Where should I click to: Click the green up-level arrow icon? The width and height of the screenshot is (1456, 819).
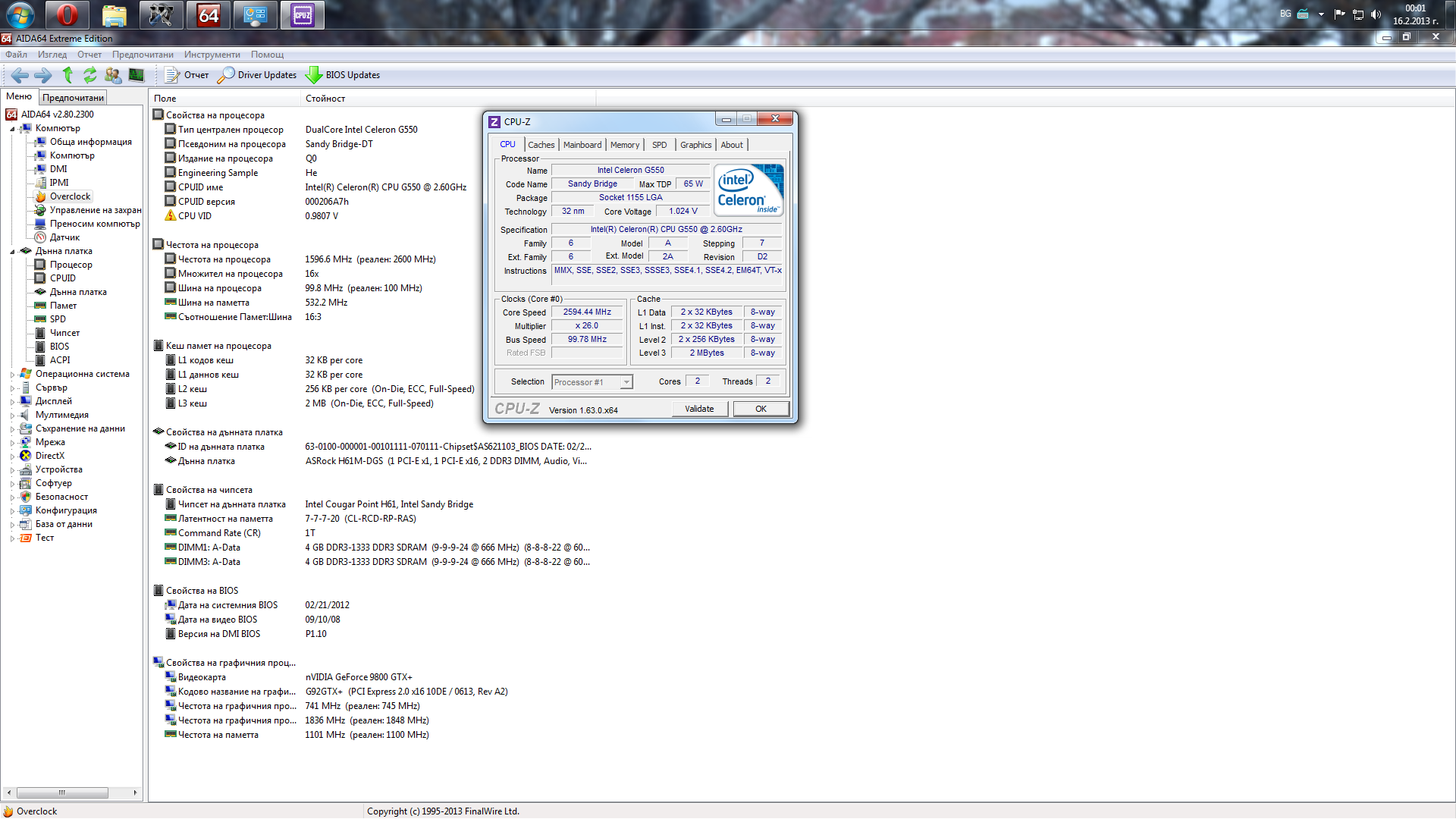(x=67, y=75)
